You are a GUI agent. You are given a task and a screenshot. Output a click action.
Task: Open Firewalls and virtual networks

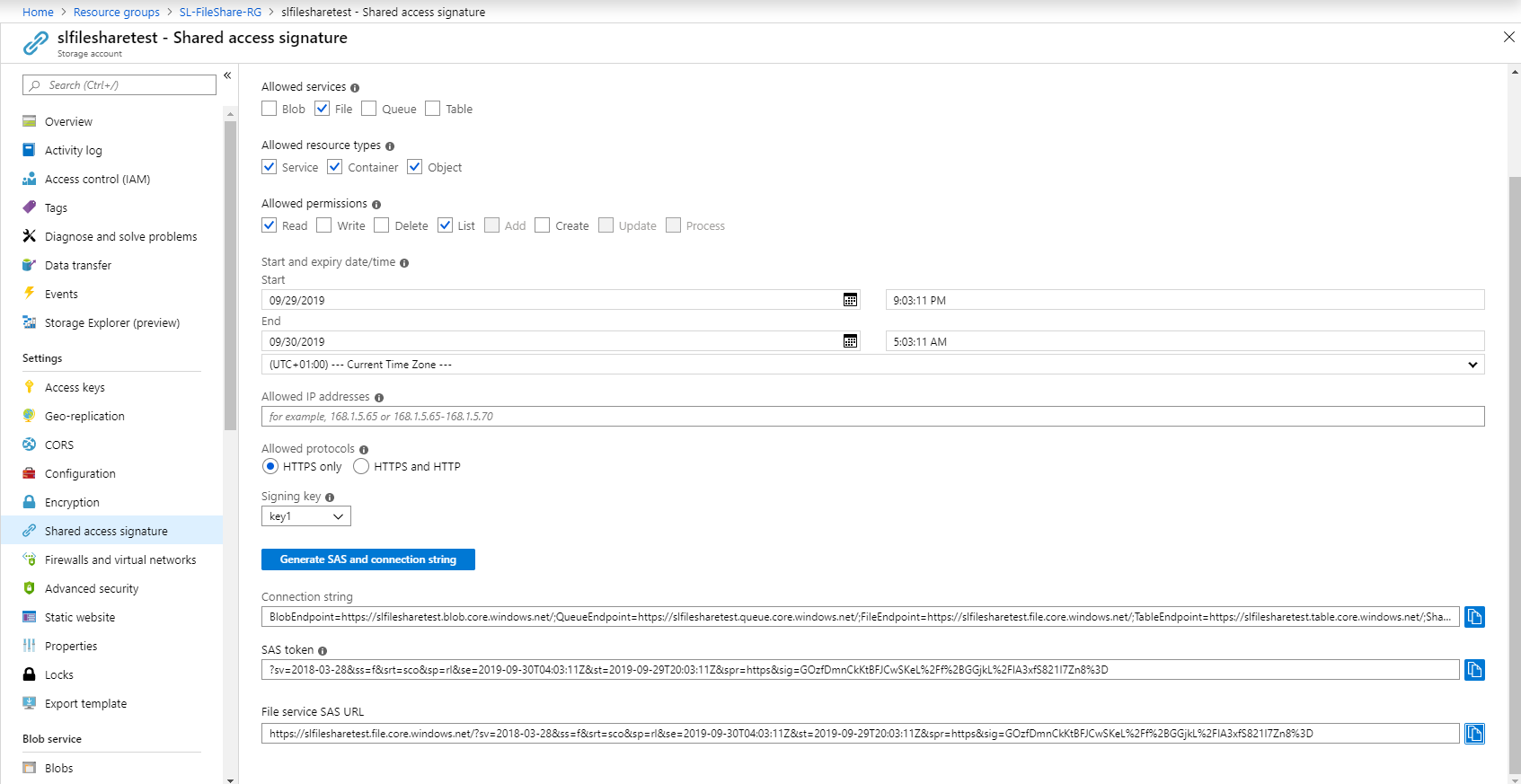pos(120,559)
